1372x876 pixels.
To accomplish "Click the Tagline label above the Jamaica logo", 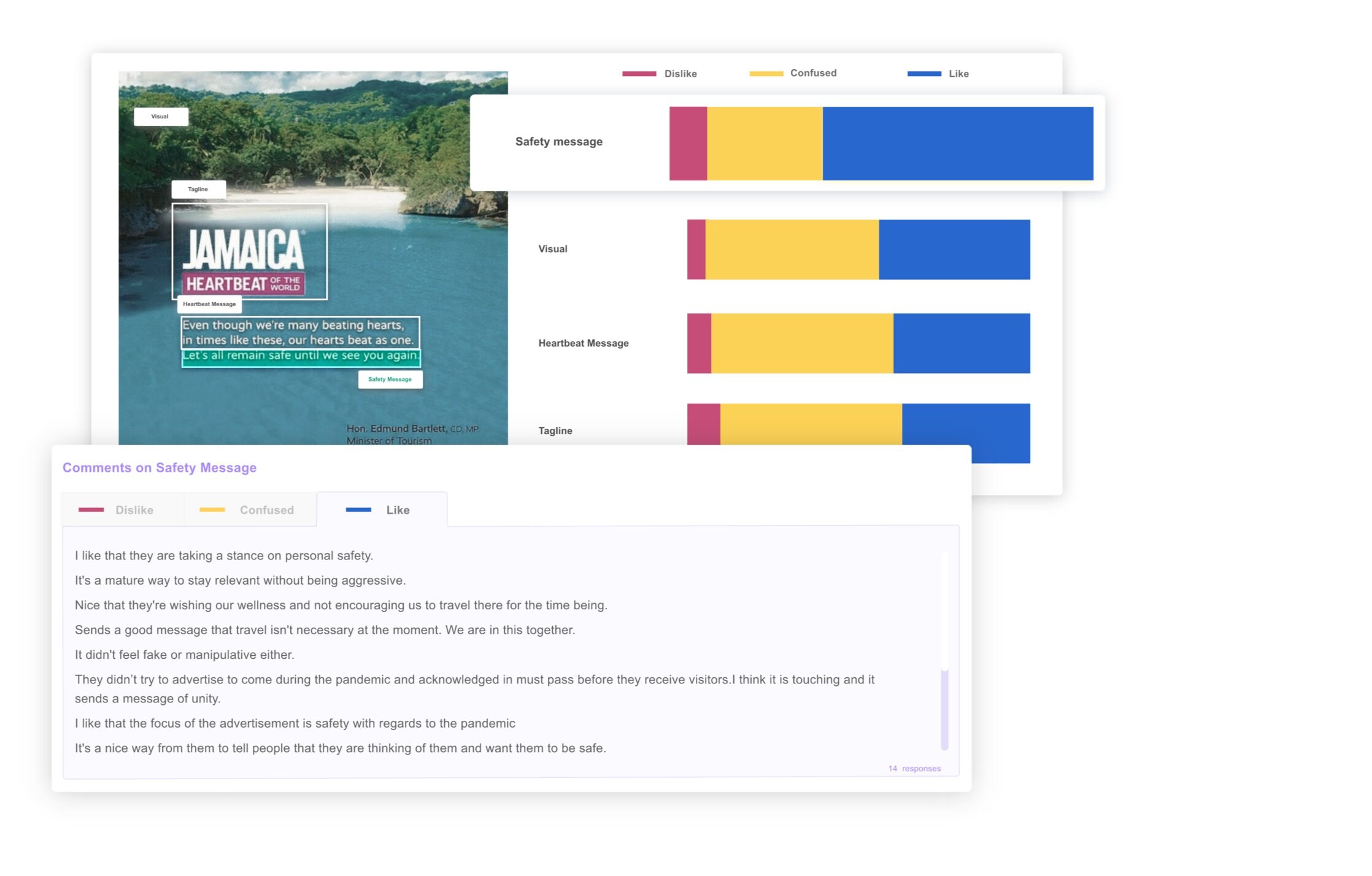I will pyautogui.click(x=198, y=189).
